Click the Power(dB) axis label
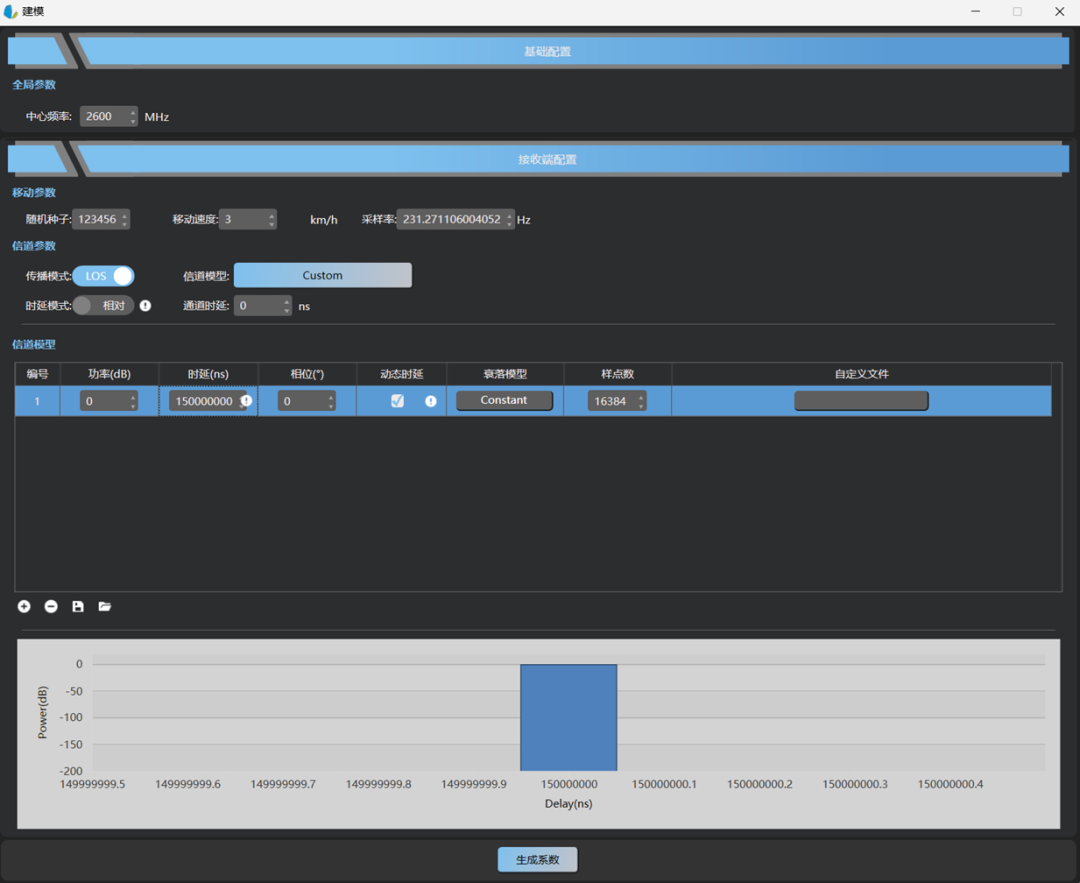This screenshot has width=1080, height=883. (x=43, y=712)
